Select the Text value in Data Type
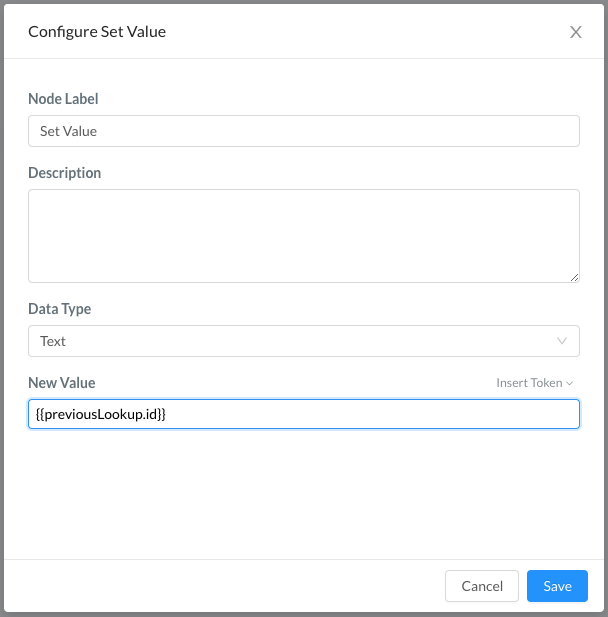 [x=53, y=341]
